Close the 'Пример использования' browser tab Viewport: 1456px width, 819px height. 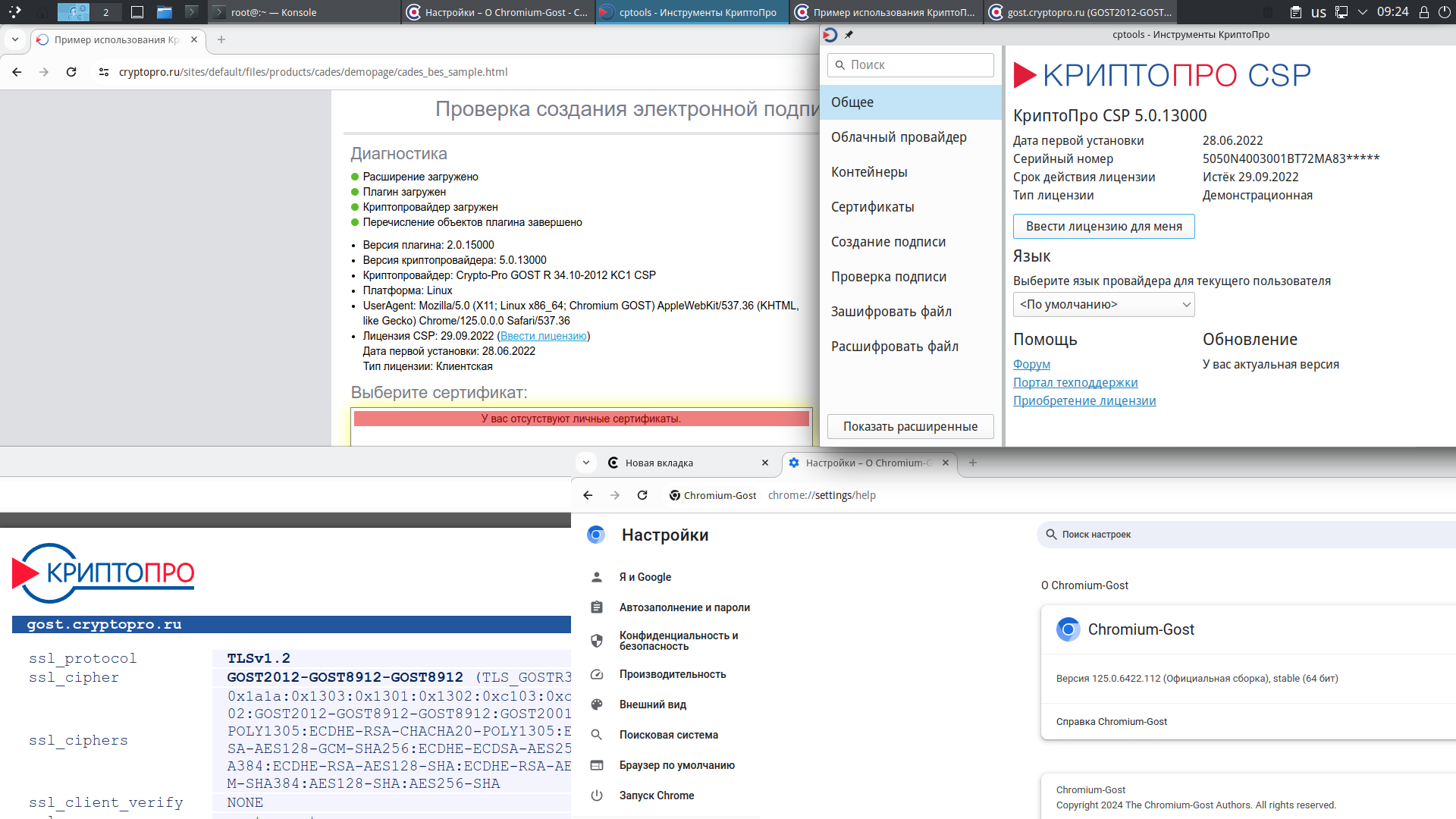click(x=194, y=39)
